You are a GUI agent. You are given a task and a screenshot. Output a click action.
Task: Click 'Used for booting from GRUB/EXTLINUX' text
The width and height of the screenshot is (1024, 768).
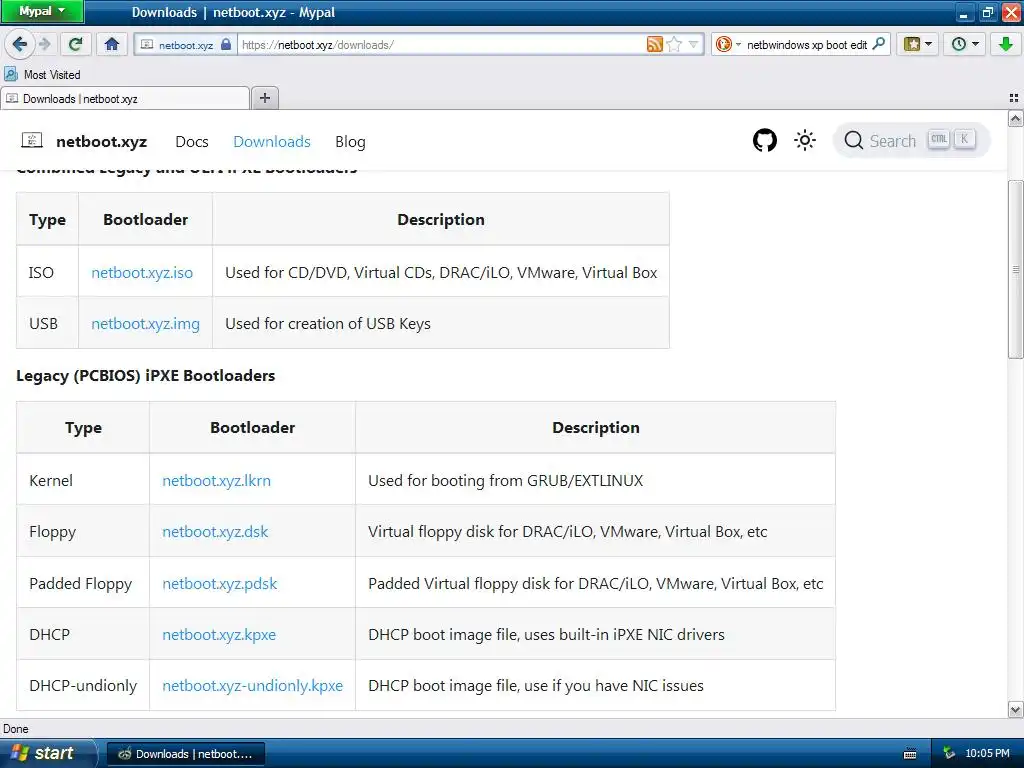pos(505,481)
